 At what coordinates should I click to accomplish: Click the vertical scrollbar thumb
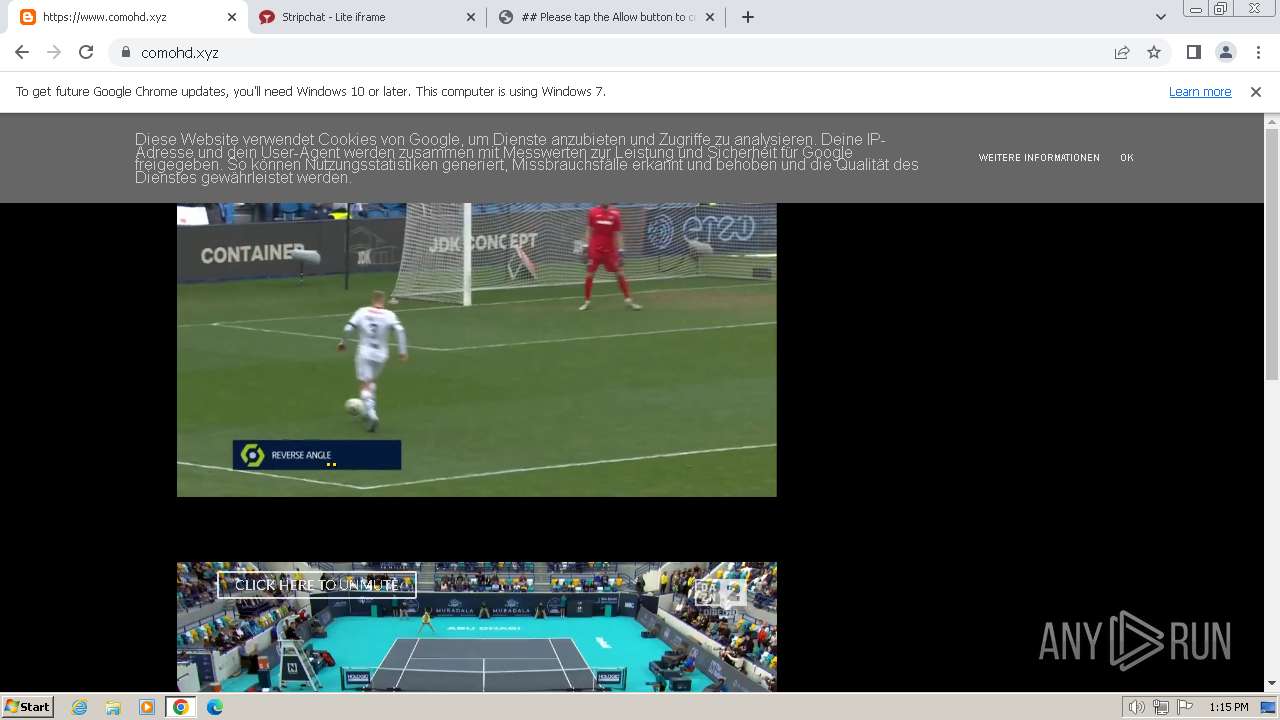point(1272,254)
